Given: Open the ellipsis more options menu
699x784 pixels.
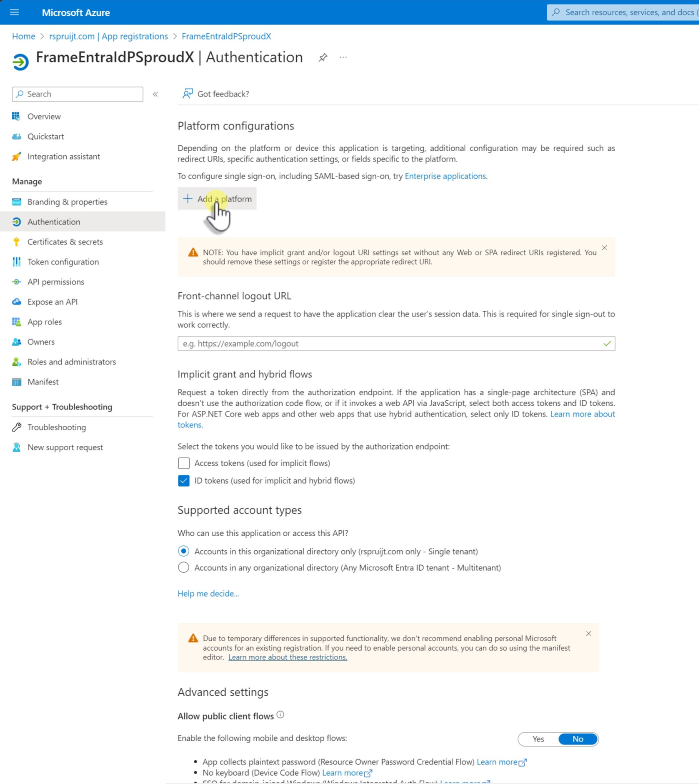Looking at the screenshot, I should tap(344, 58).
